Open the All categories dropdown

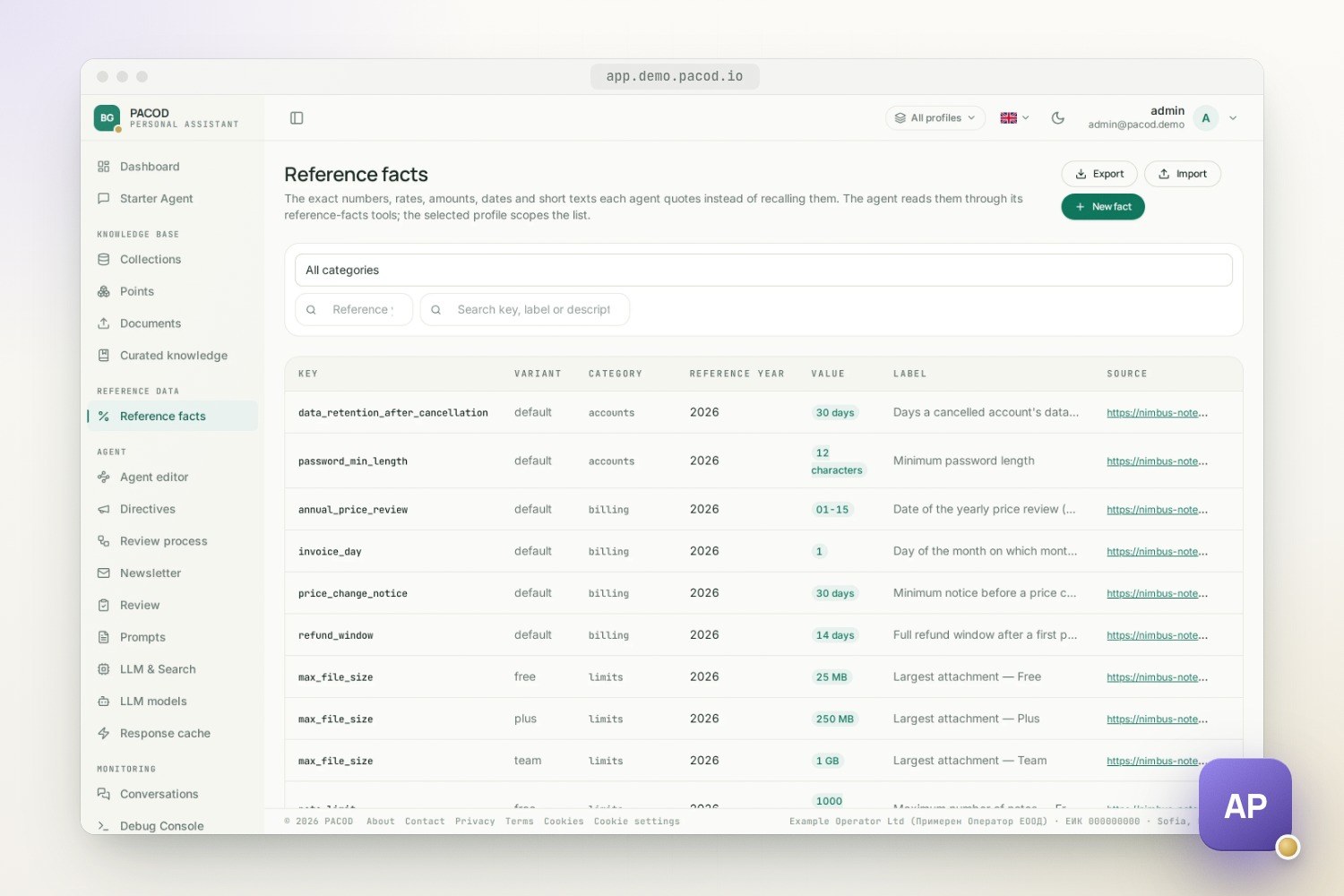[x=763, y=270]
